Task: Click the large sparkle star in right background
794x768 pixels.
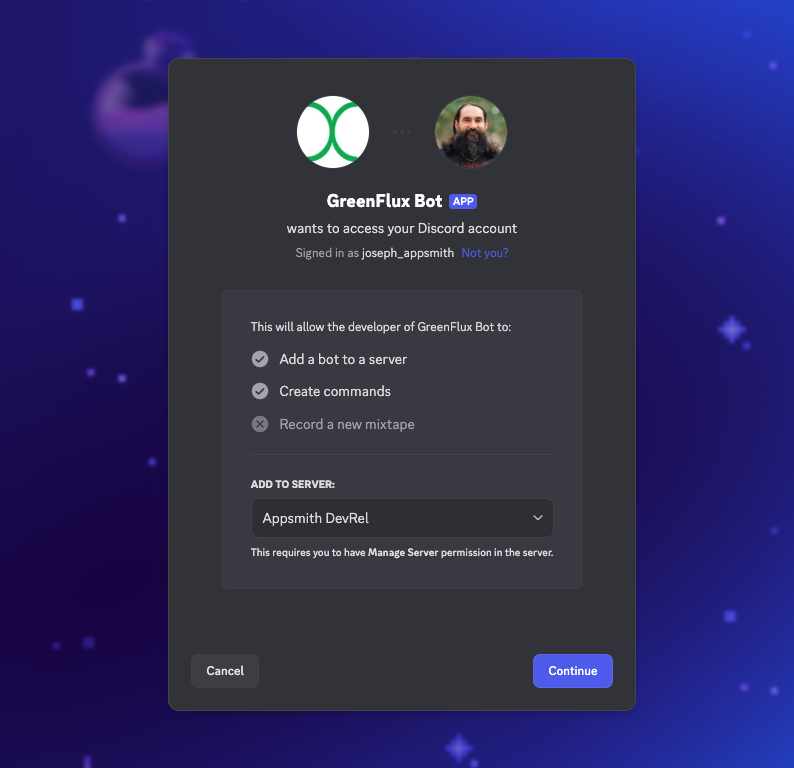Action: coord(732,330)
